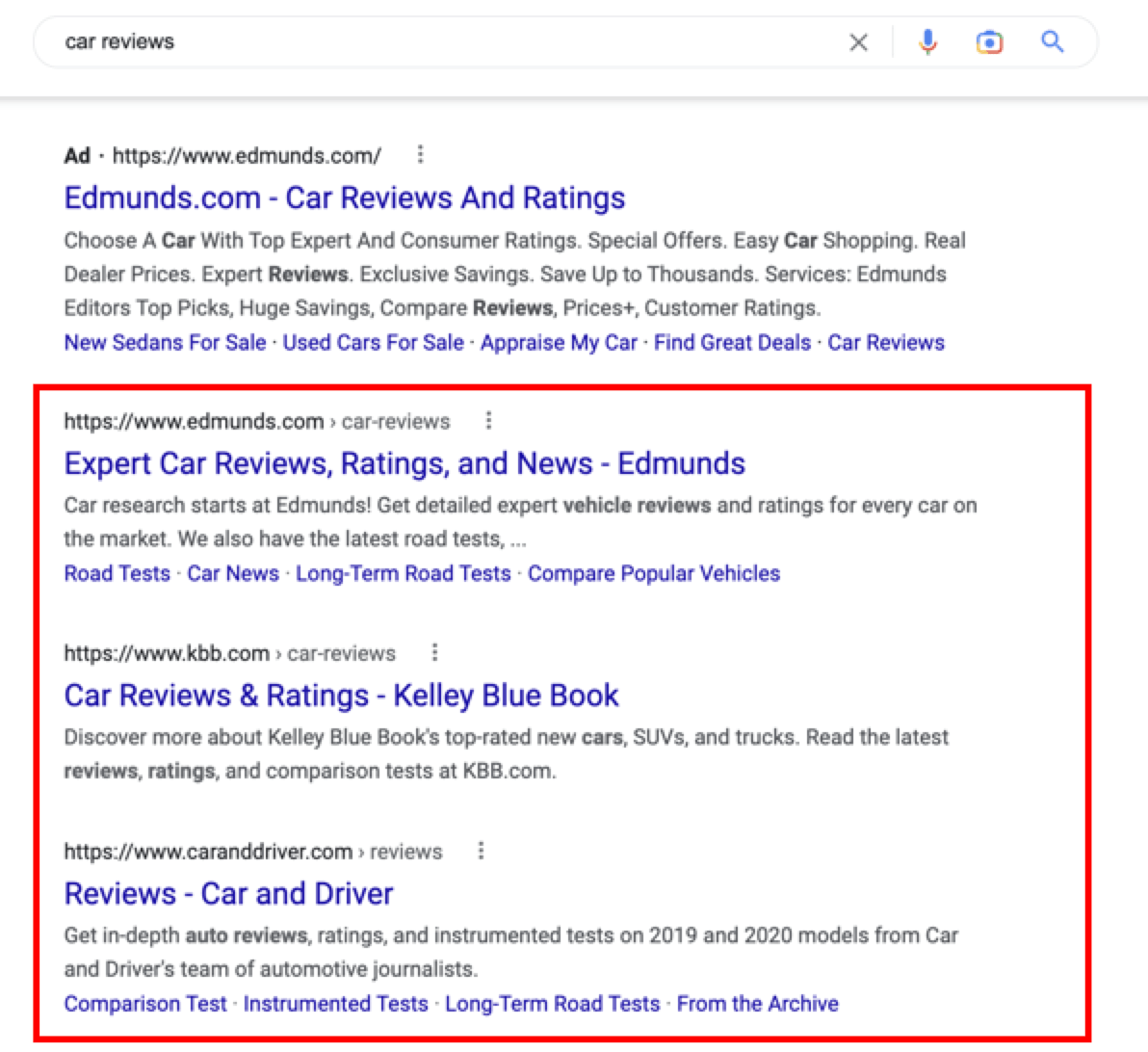Screen dimensions: 1148x1052
Task: Open 'Edmunds.com - Car Reviews And Ratings' ad
Action: (x=344, y=197)
